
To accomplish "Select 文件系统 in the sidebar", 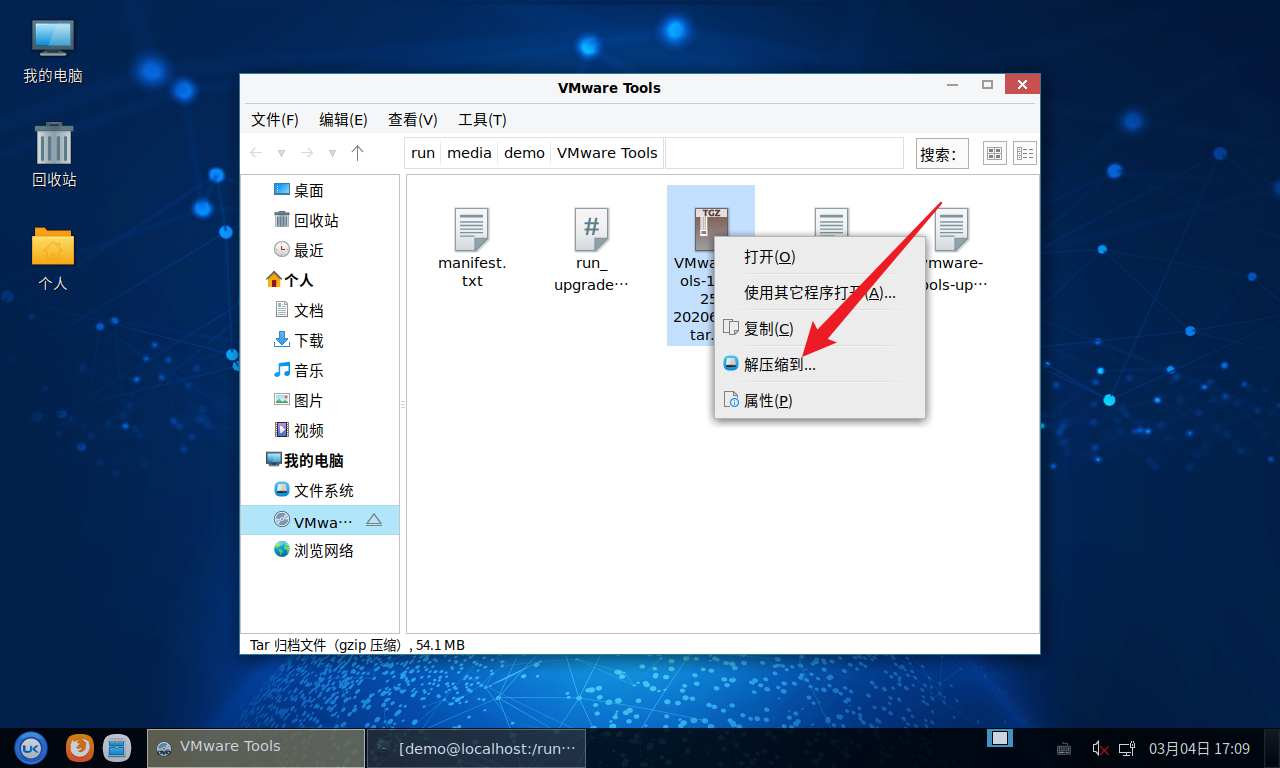I will pos(323,490).
